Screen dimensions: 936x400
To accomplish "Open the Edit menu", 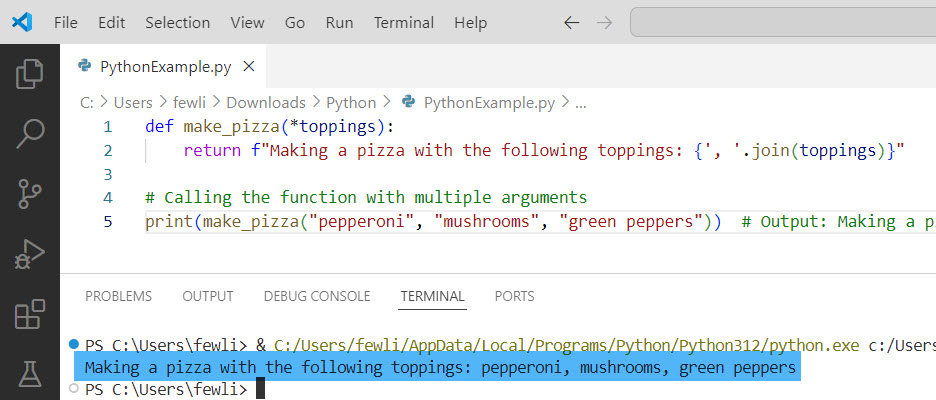I will pyautogui.click(x=112, y=23).
